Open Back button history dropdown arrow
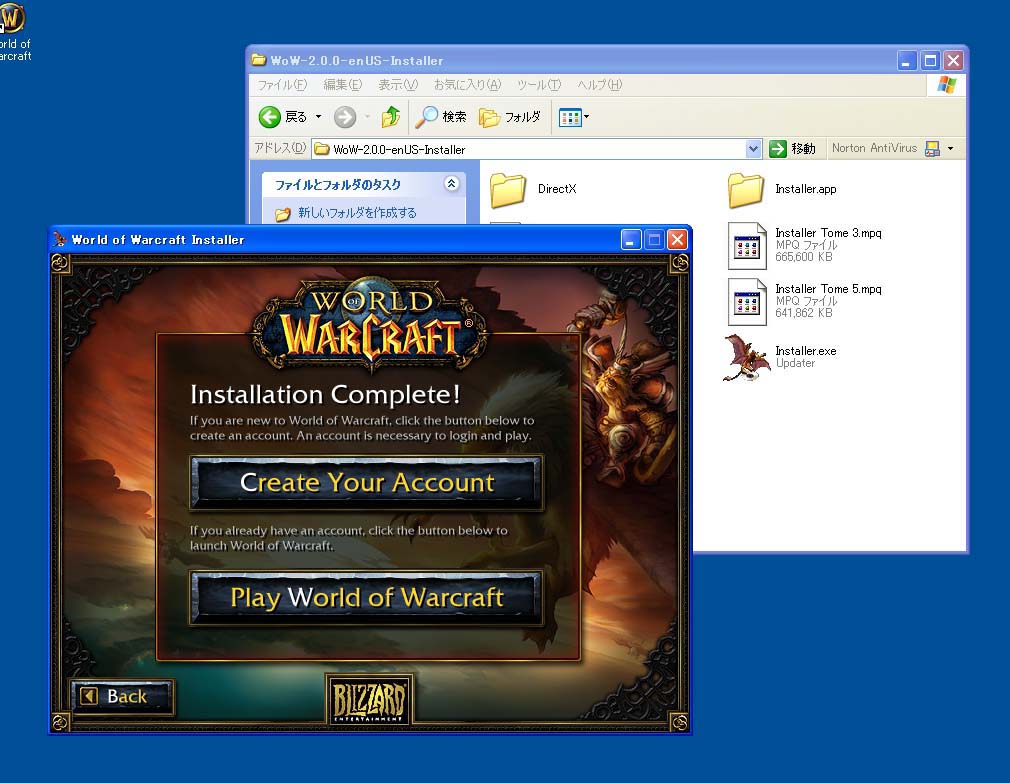 [318, 117]
